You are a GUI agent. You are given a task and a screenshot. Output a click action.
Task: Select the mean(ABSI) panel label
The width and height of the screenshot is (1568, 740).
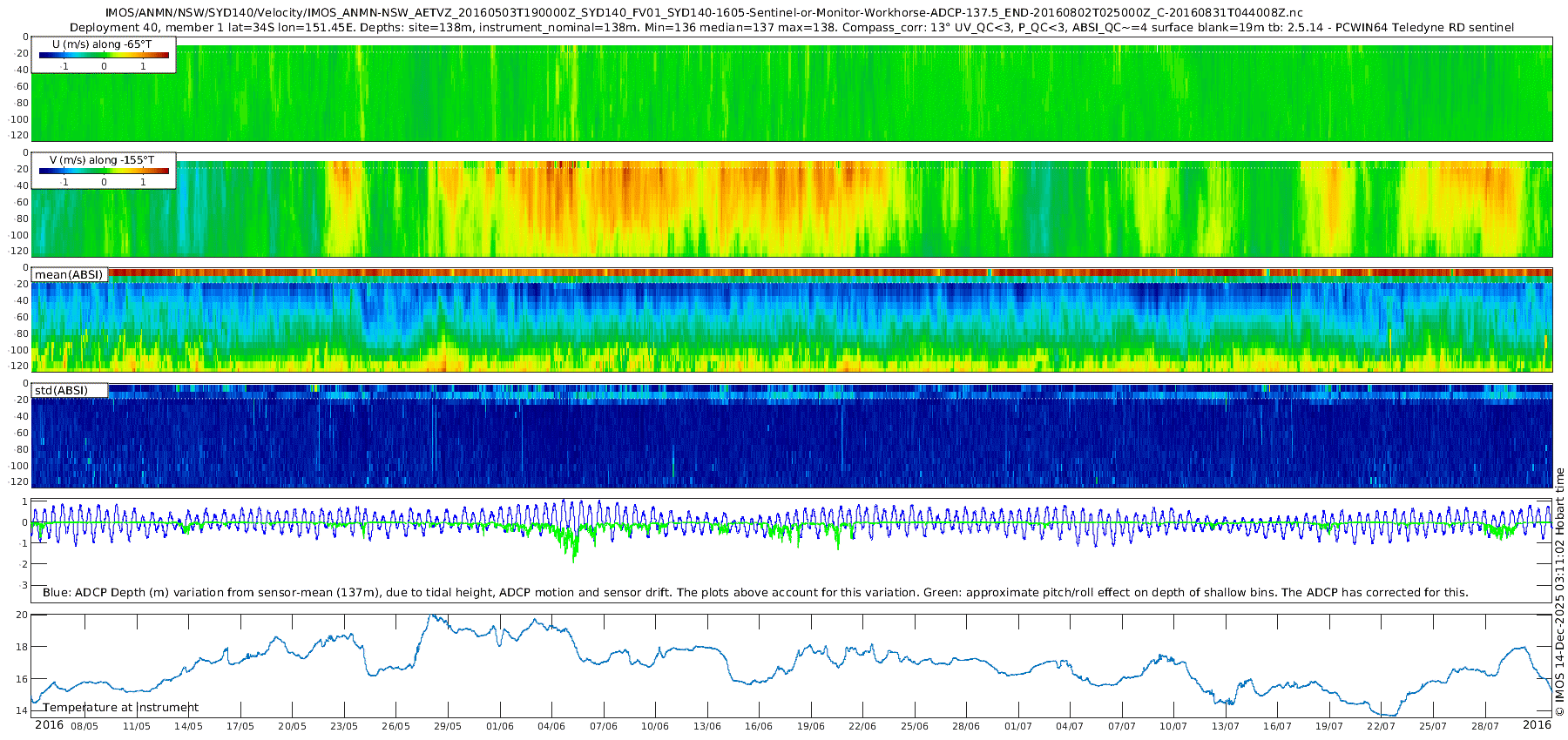[x=69, y=275]
